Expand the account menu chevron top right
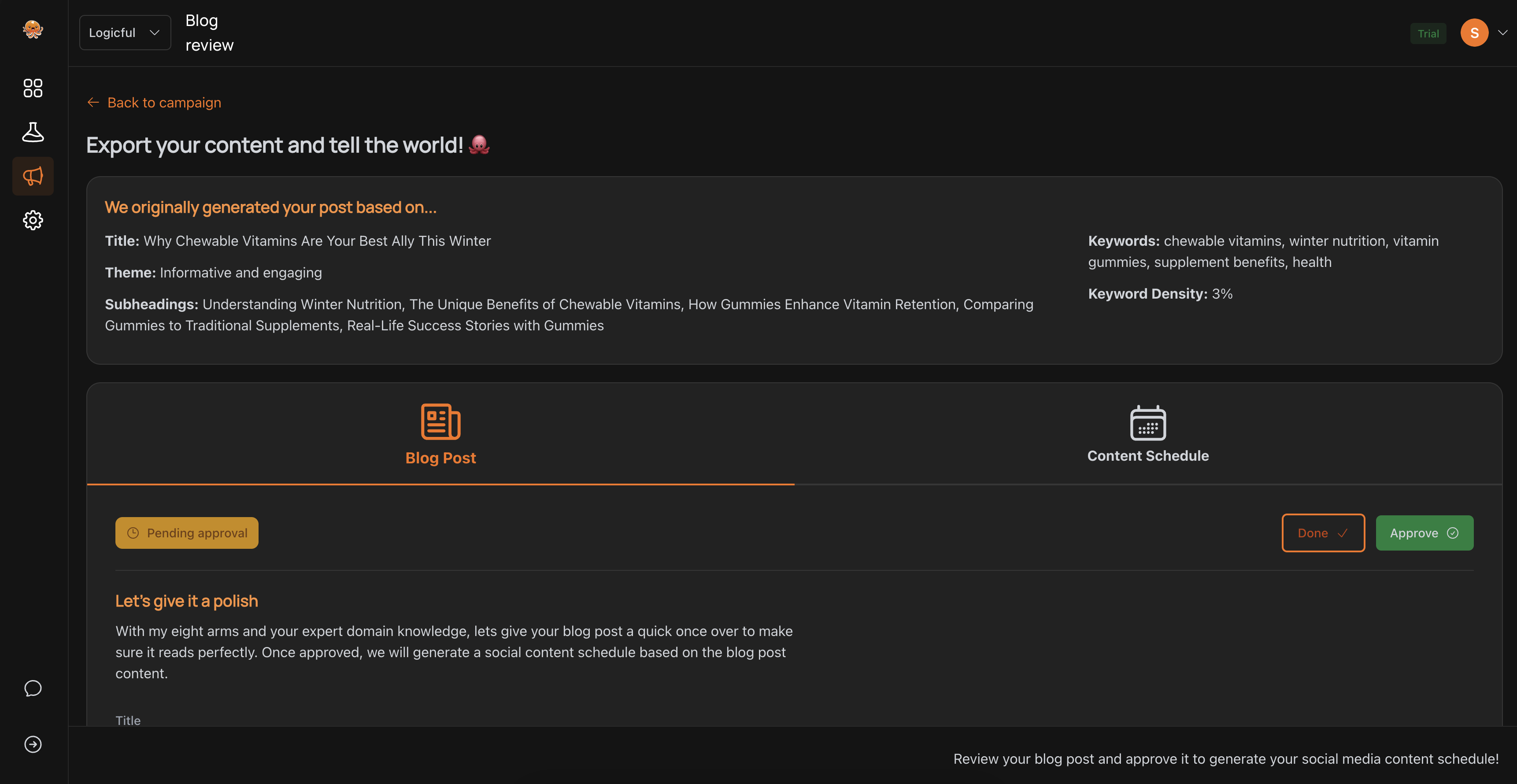Screen dimensions: 1517x784 tap(1503, 33)
